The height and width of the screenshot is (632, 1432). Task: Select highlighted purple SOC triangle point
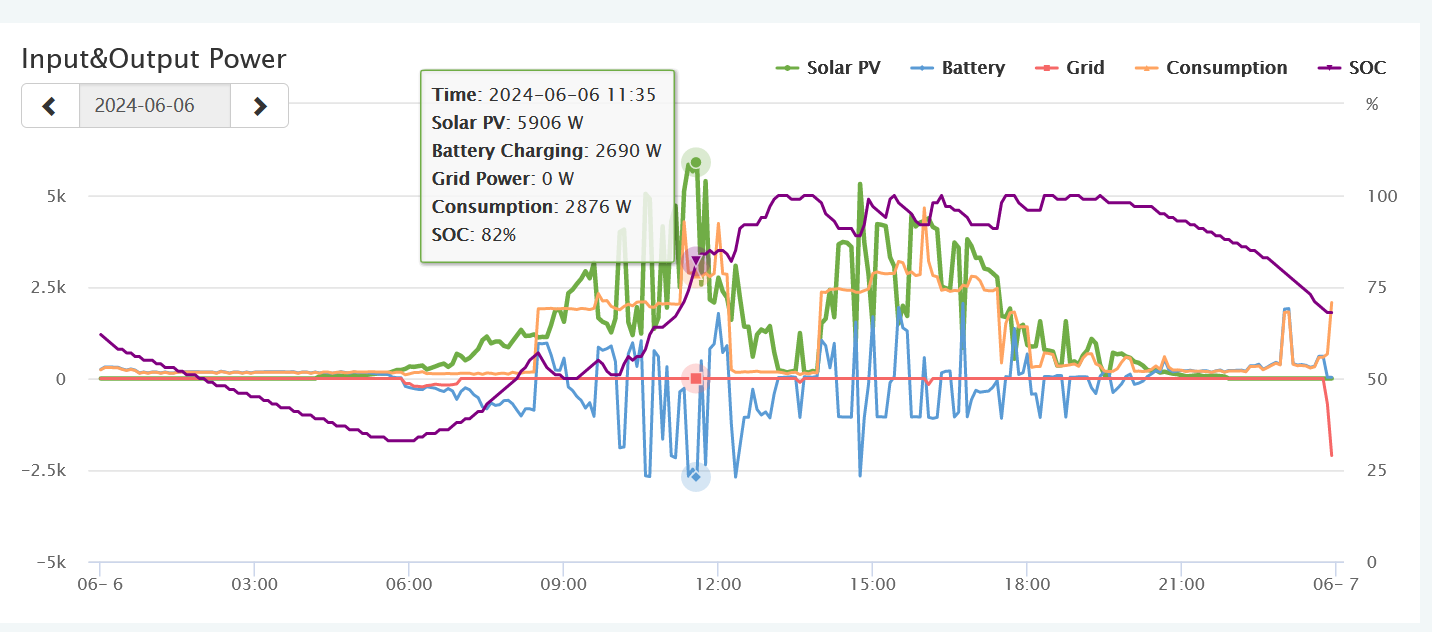pyautogui.click(x=696, y=261)
